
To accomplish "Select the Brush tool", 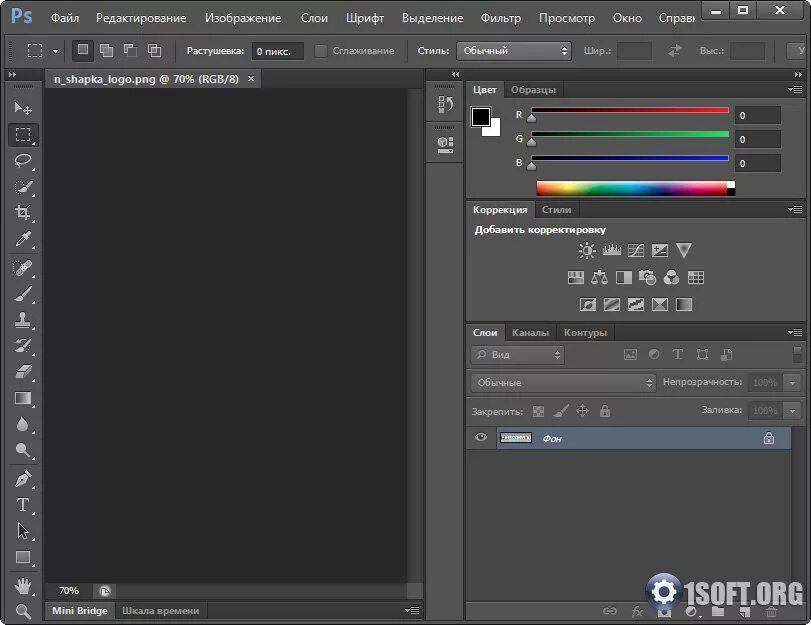I will click(x=23, y=294).
